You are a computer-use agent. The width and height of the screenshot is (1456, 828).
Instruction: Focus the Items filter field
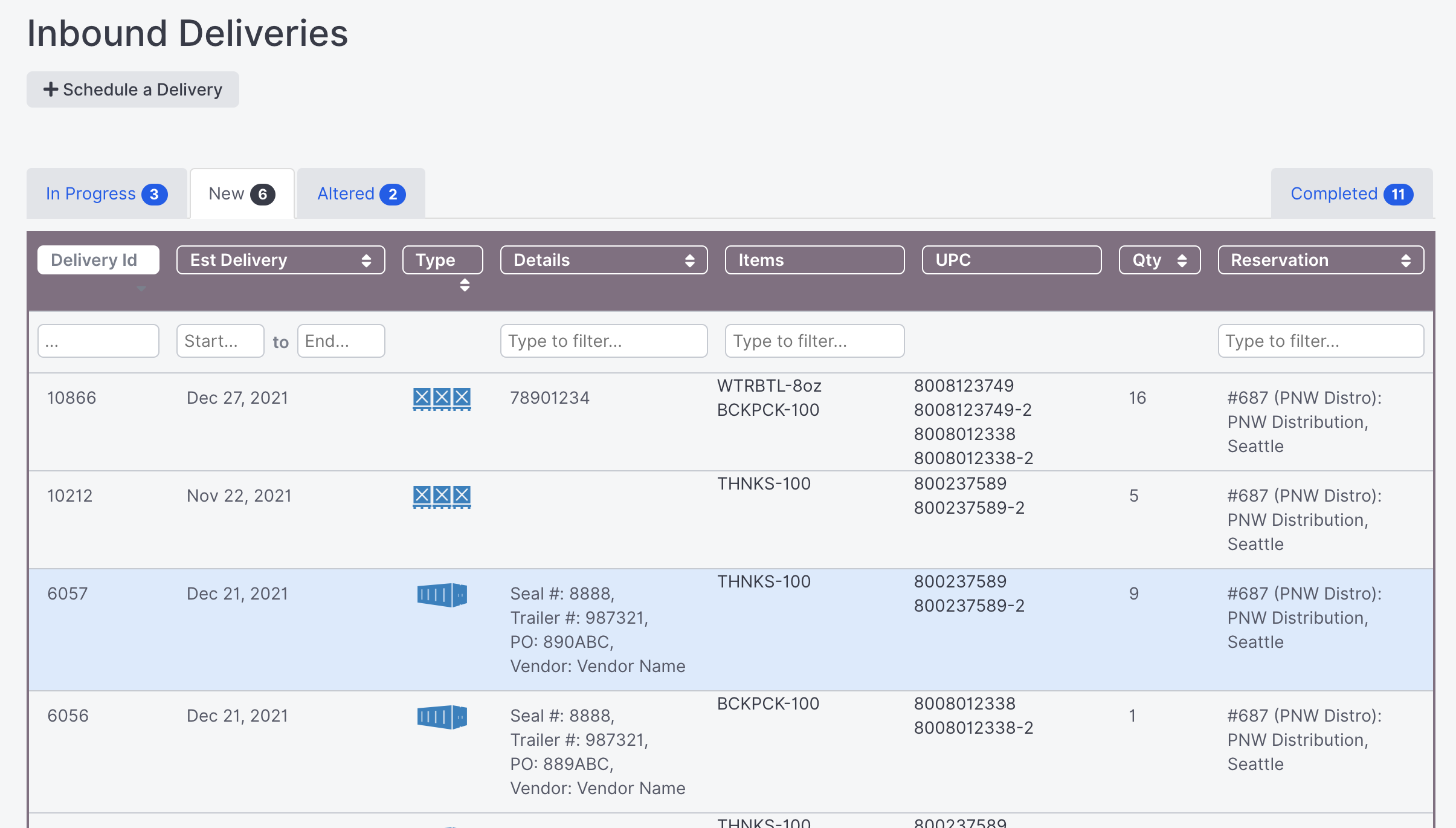click(814, 341)
